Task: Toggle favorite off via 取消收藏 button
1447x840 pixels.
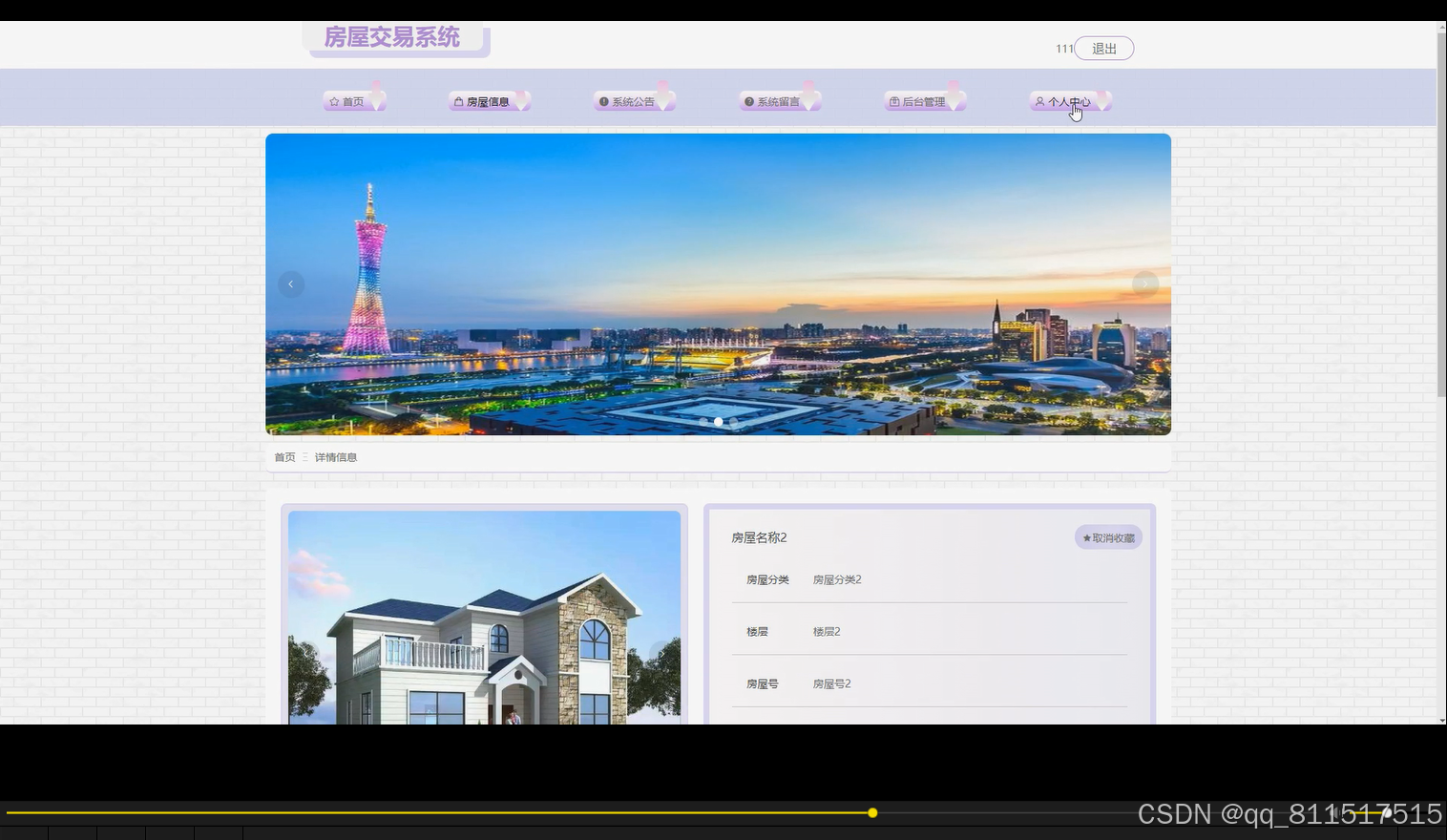Action: pyautogui.click(x=1108, y=537)
